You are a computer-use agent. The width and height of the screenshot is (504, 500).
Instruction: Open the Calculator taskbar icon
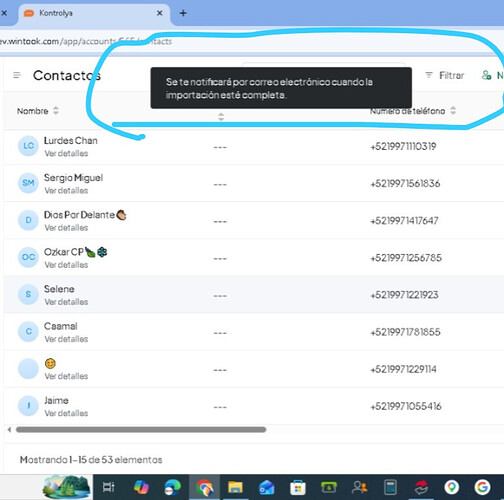pos(390,487)
